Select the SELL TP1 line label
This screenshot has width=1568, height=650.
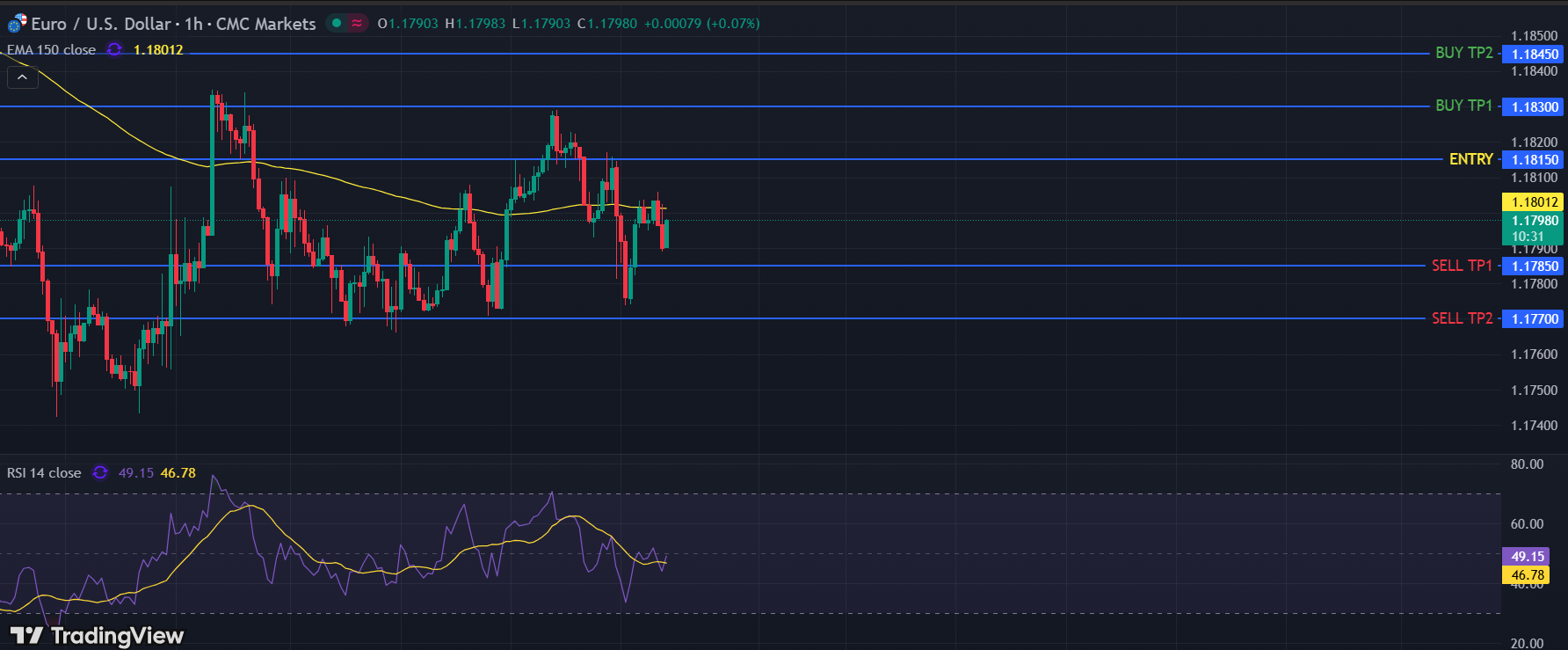point(1462,266)
